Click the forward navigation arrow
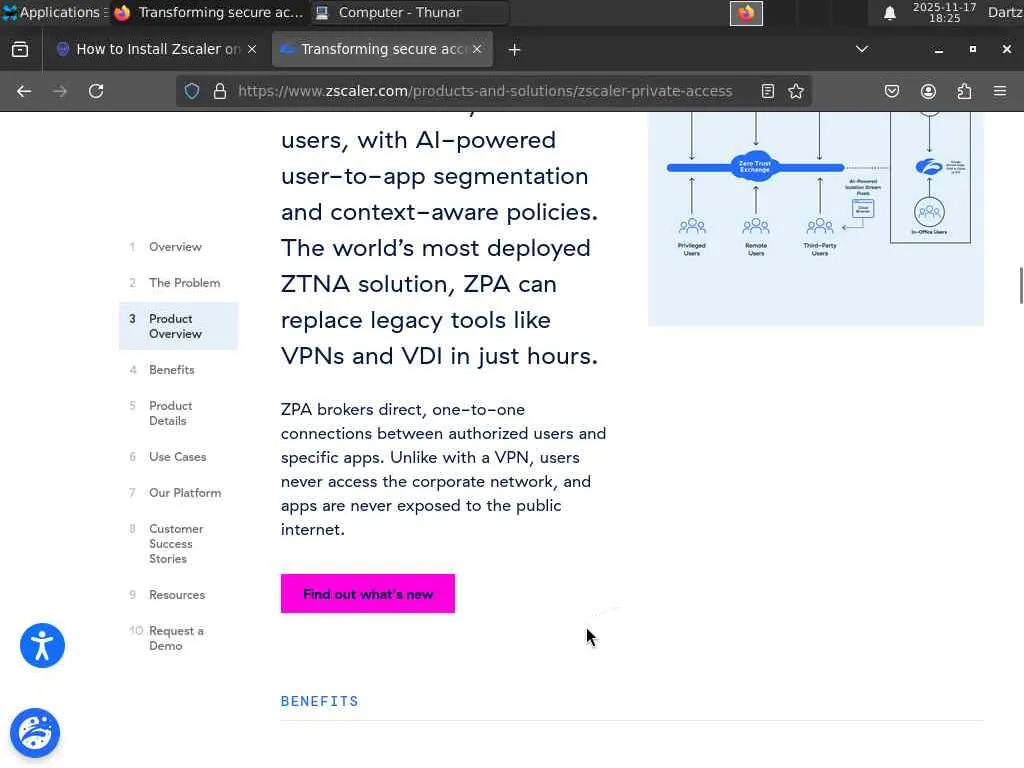The height and width of the screenshot is (768, 1024). [x=60, y=91]
